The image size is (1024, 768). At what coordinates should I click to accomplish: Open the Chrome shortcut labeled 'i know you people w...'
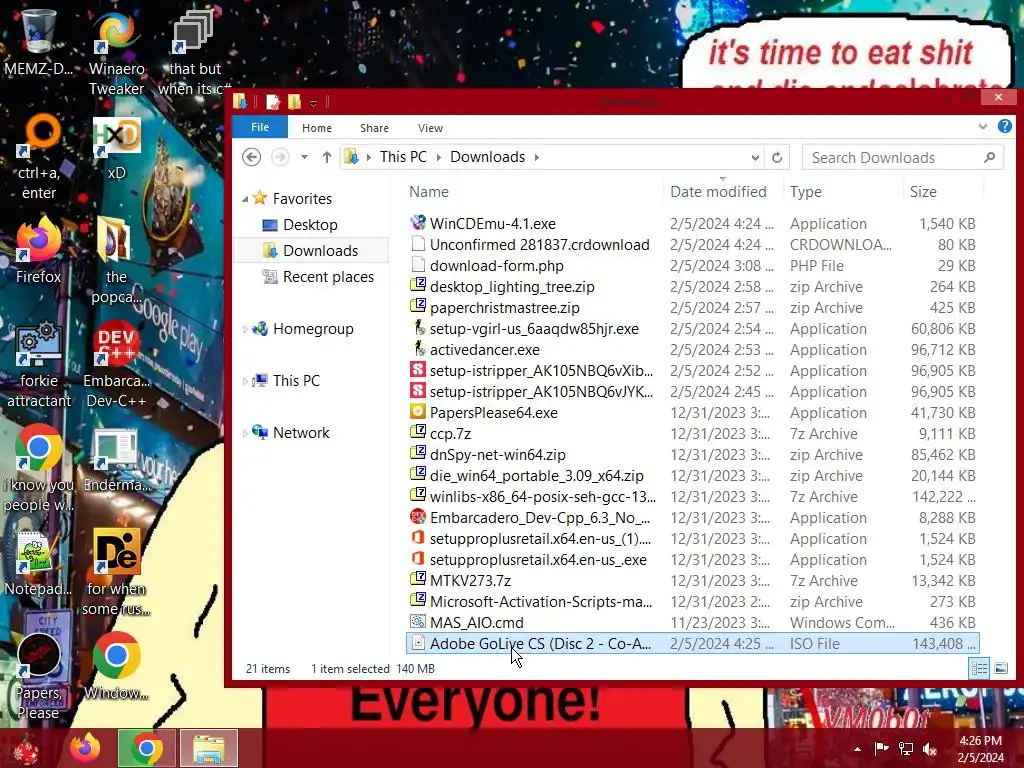click(39, 469)
